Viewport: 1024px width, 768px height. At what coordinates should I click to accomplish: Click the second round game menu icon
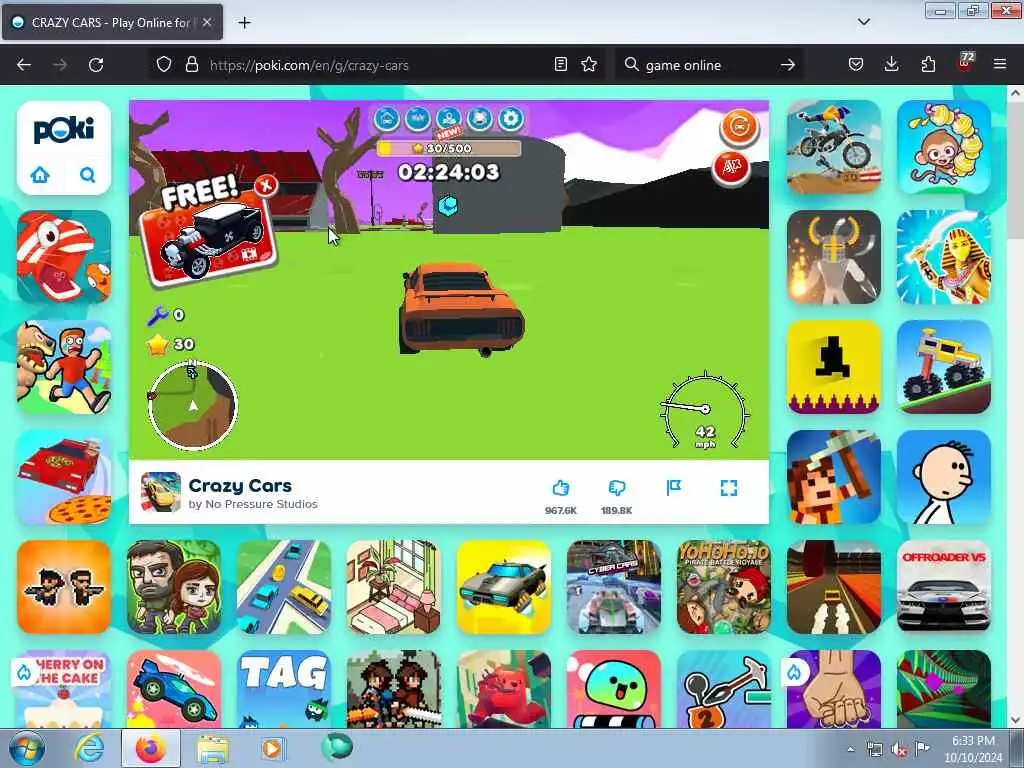click(x=417, y=119)
